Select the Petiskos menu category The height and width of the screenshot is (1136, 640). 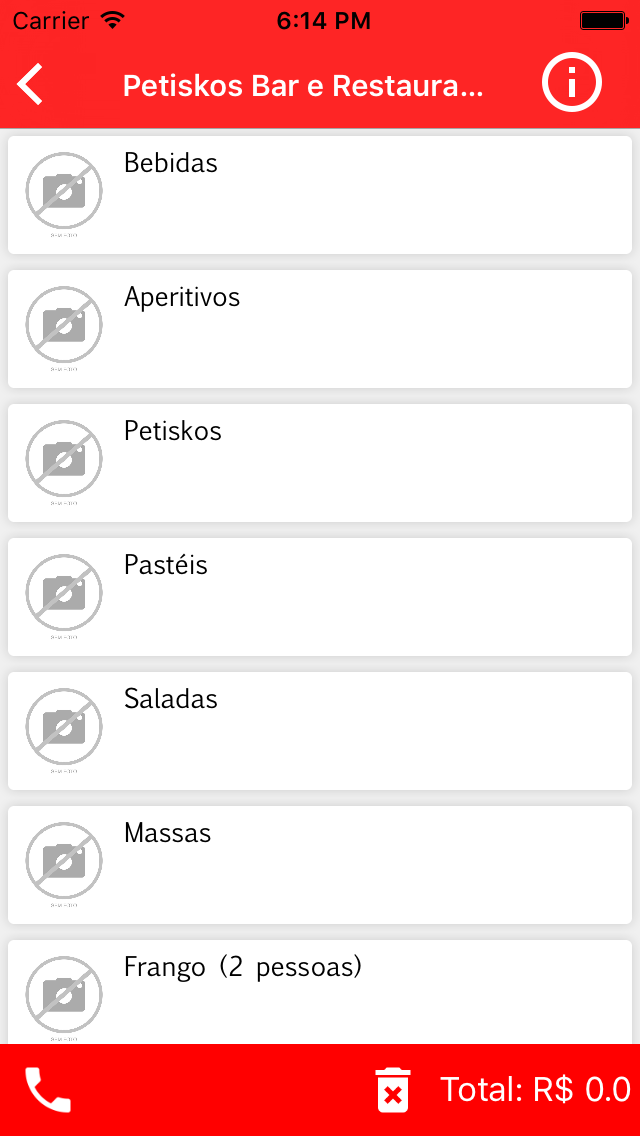tap(173, 431)
